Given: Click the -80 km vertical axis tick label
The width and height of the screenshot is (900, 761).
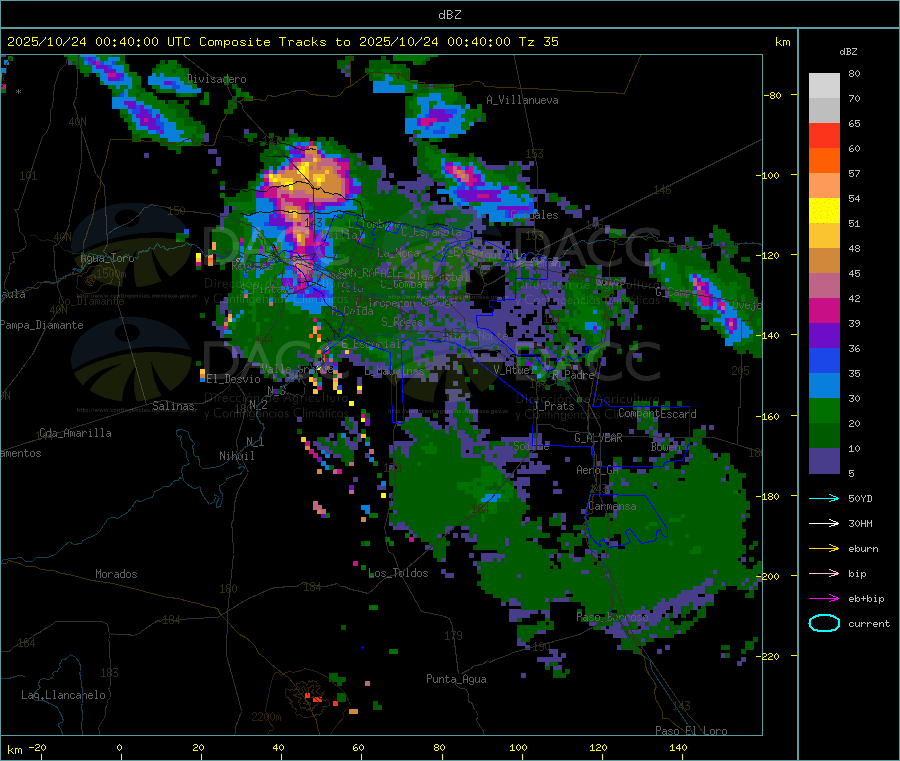Looking at the screenshot, I should coord(772,95).
